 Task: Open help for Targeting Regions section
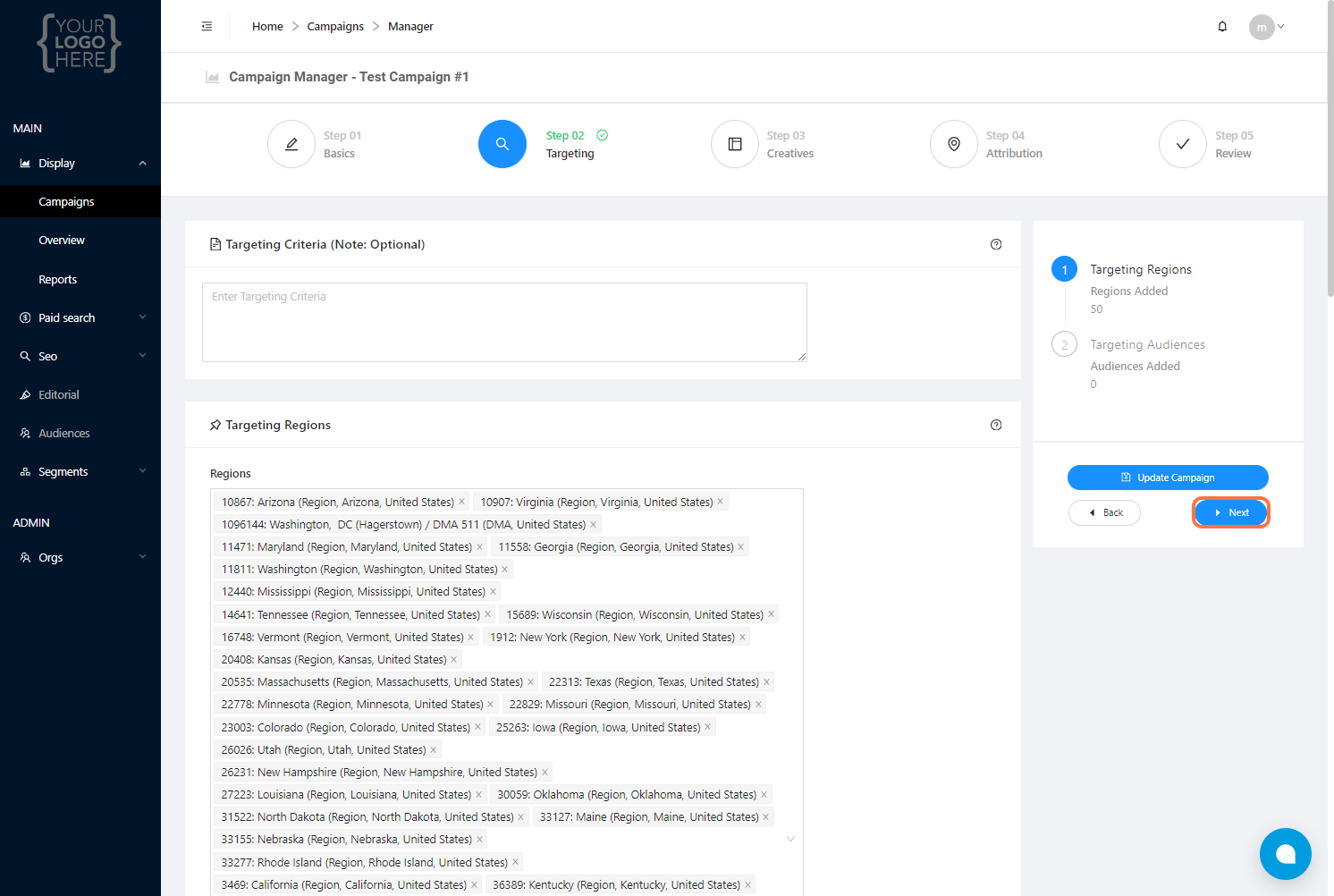[x=996, y=425]
